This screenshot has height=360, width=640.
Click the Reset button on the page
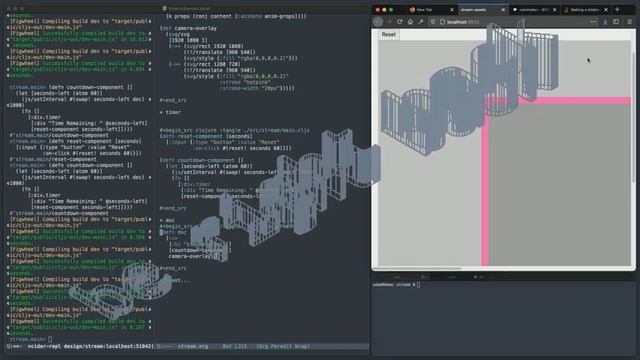point(389,35)
